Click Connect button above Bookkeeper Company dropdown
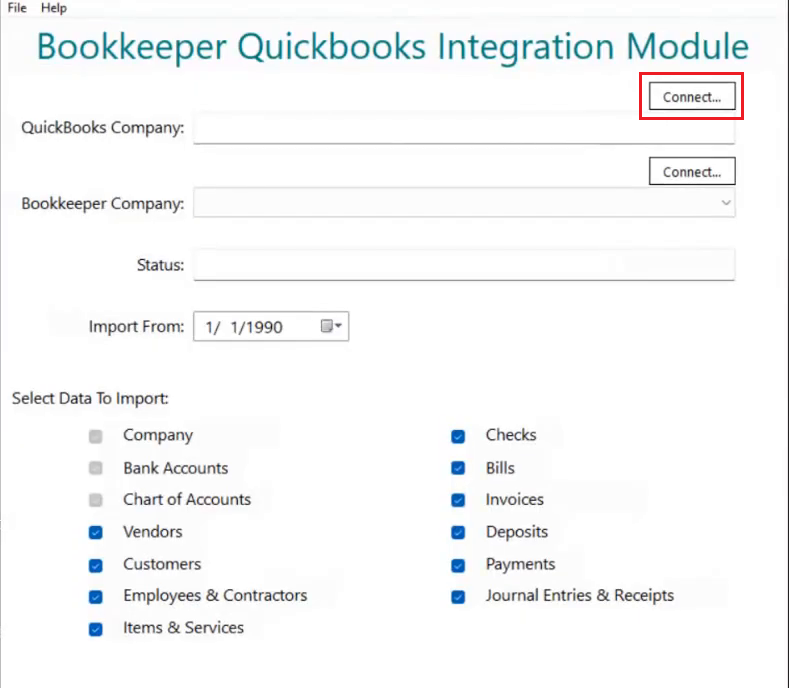 (x=692, y=171)
